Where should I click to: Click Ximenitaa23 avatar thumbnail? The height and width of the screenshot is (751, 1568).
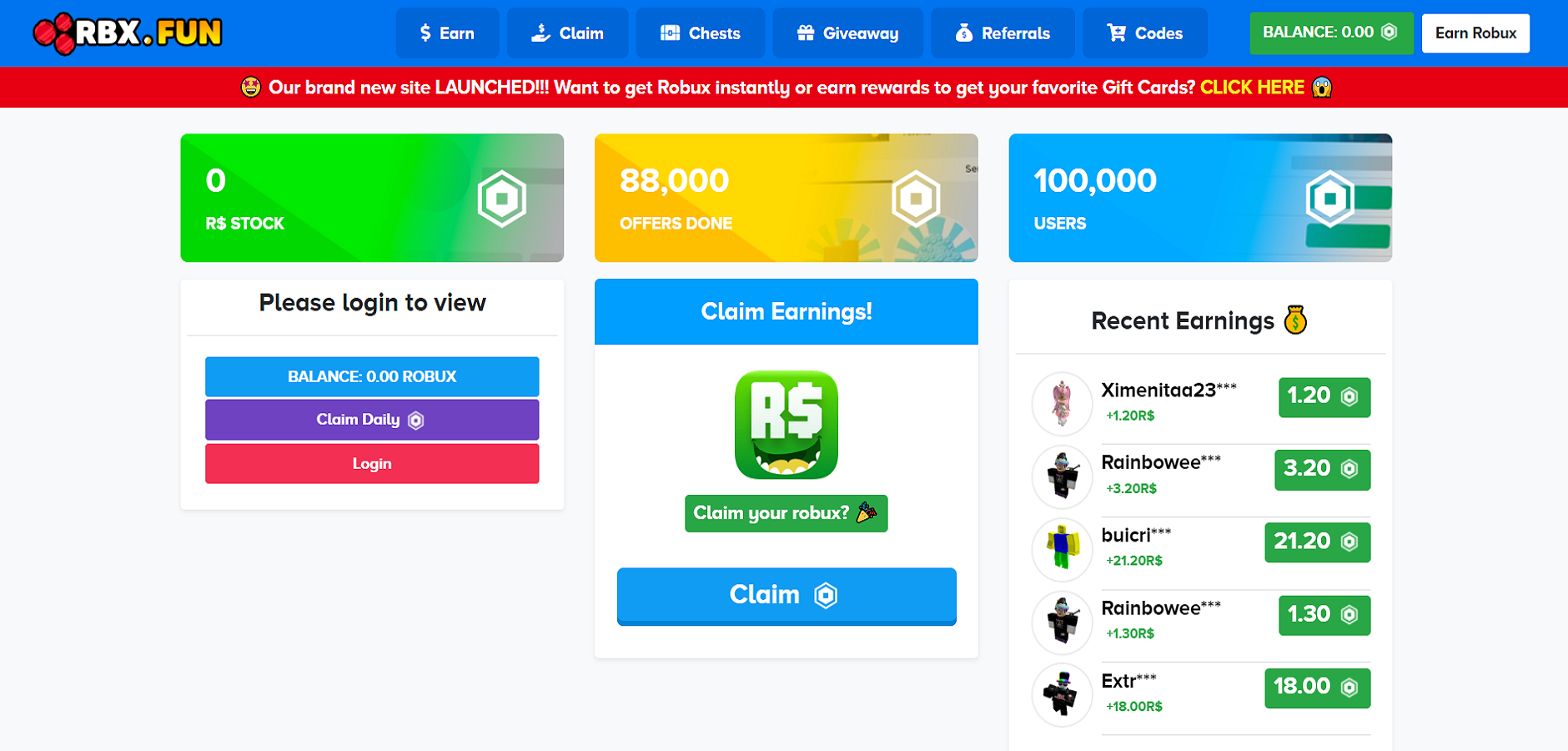[1062, 403]
